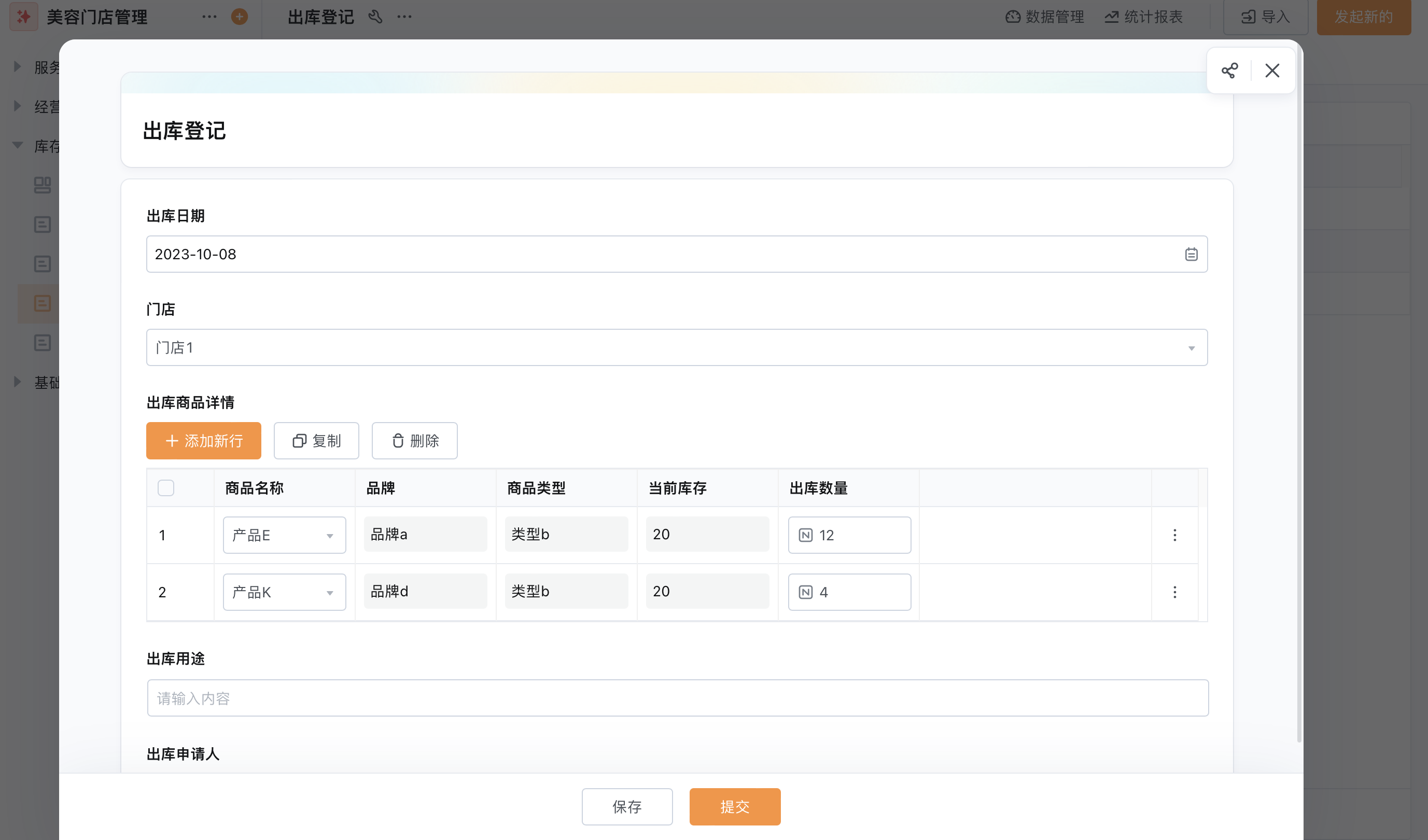
Task: Click the 提交 button
Action: [735, 807]
